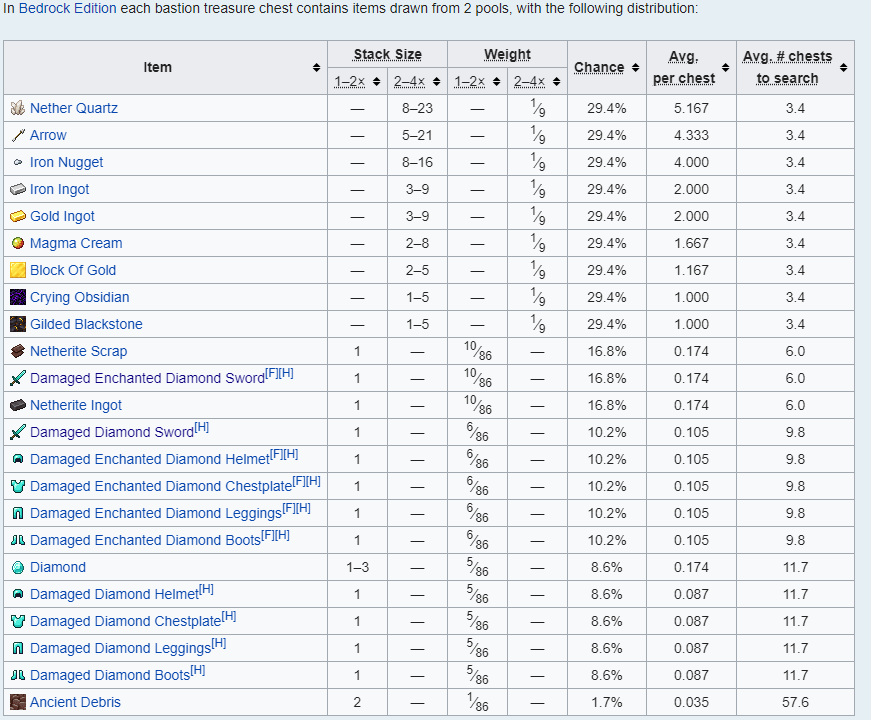The height and width of the screenshot is (720, 871).
Task: Click the Crying Obsidian block icon
Action: coord(17,297)
